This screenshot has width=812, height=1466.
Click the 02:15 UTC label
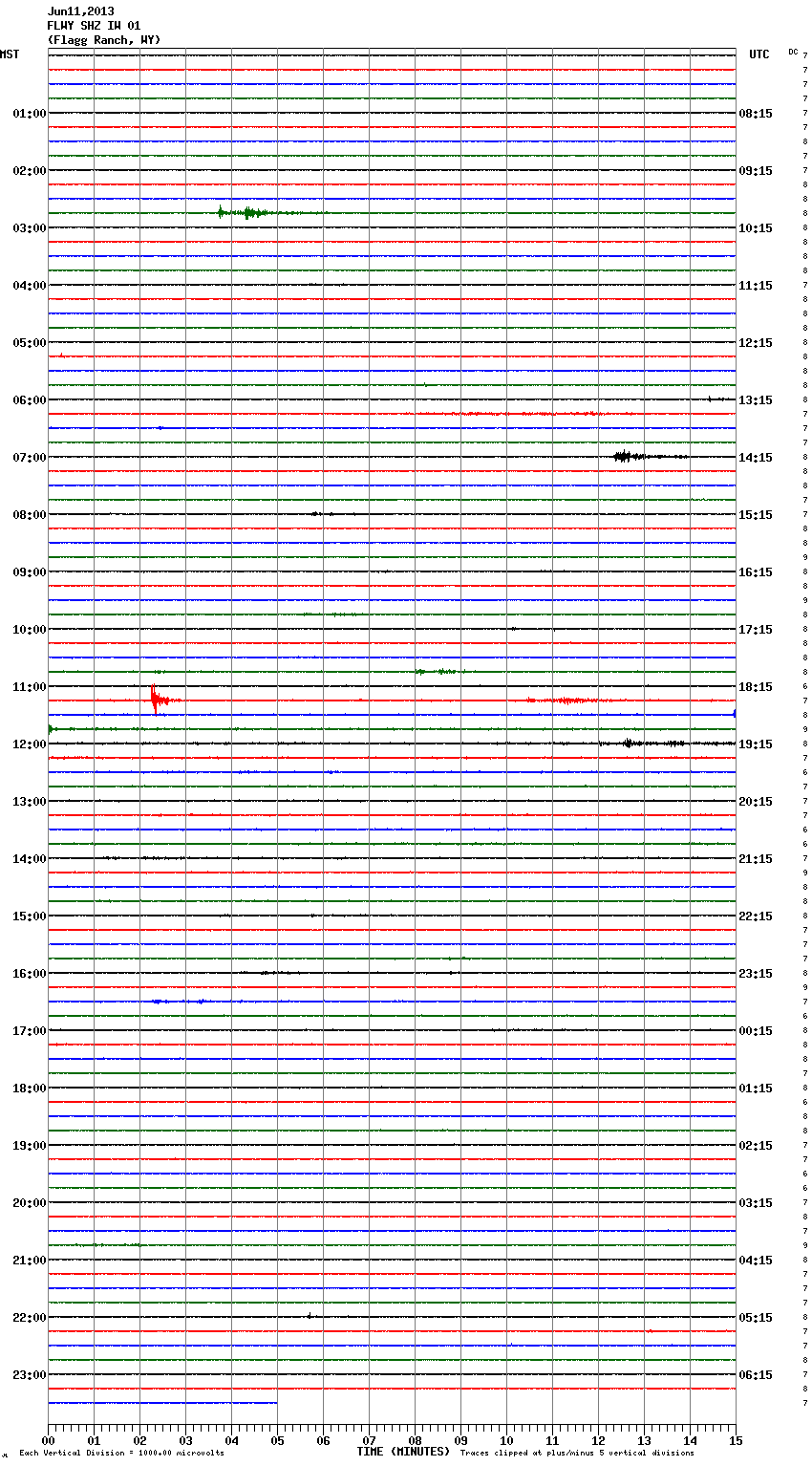click(756, 1146)
